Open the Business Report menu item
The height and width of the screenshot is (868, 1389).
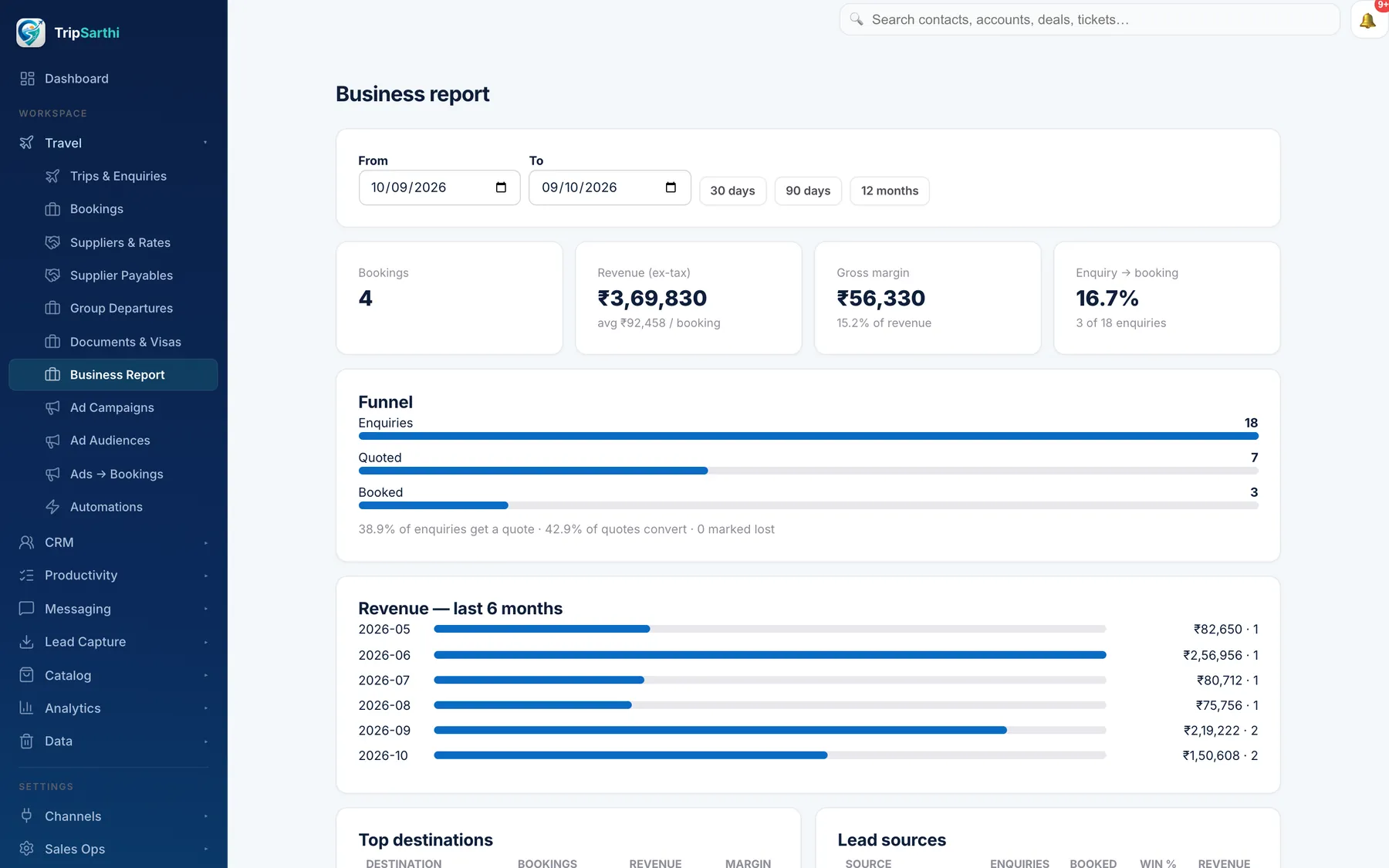113,375
